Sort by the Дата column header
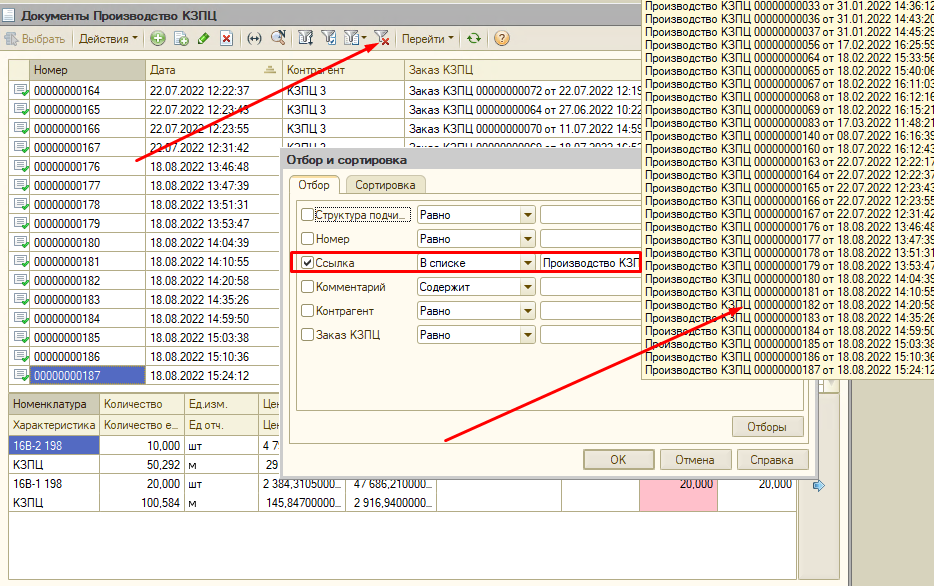Image resolution: width=934 pixels, height=586 pixels. click(x=213, y=70)
